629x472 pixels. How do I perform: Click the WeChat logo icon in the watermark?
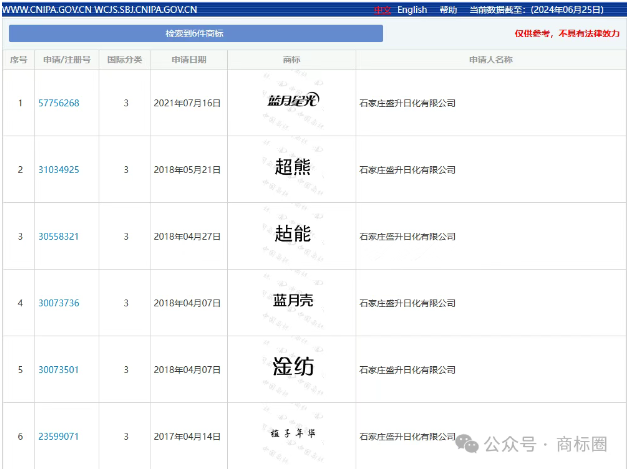point(468,443)
